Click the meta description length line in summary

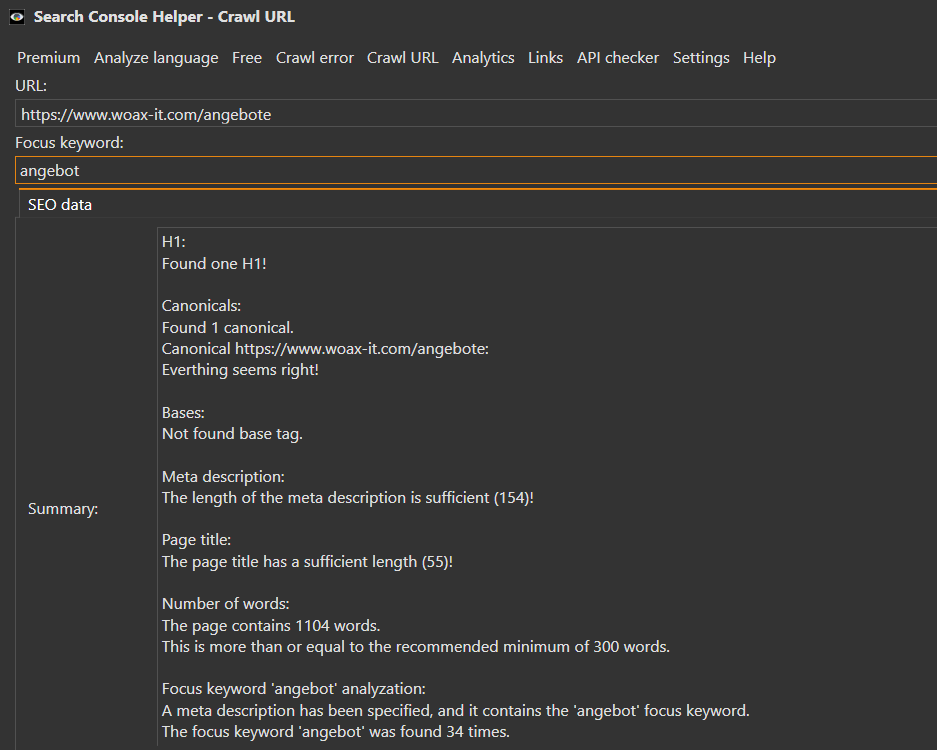coord(347,498)
